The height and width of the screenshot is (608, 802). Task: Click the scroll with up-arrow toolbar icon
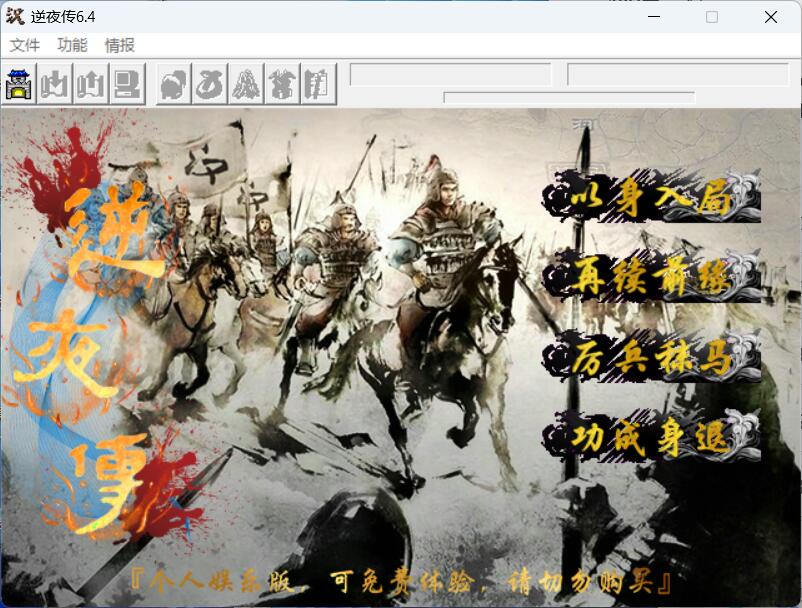(x=91, y=84)
